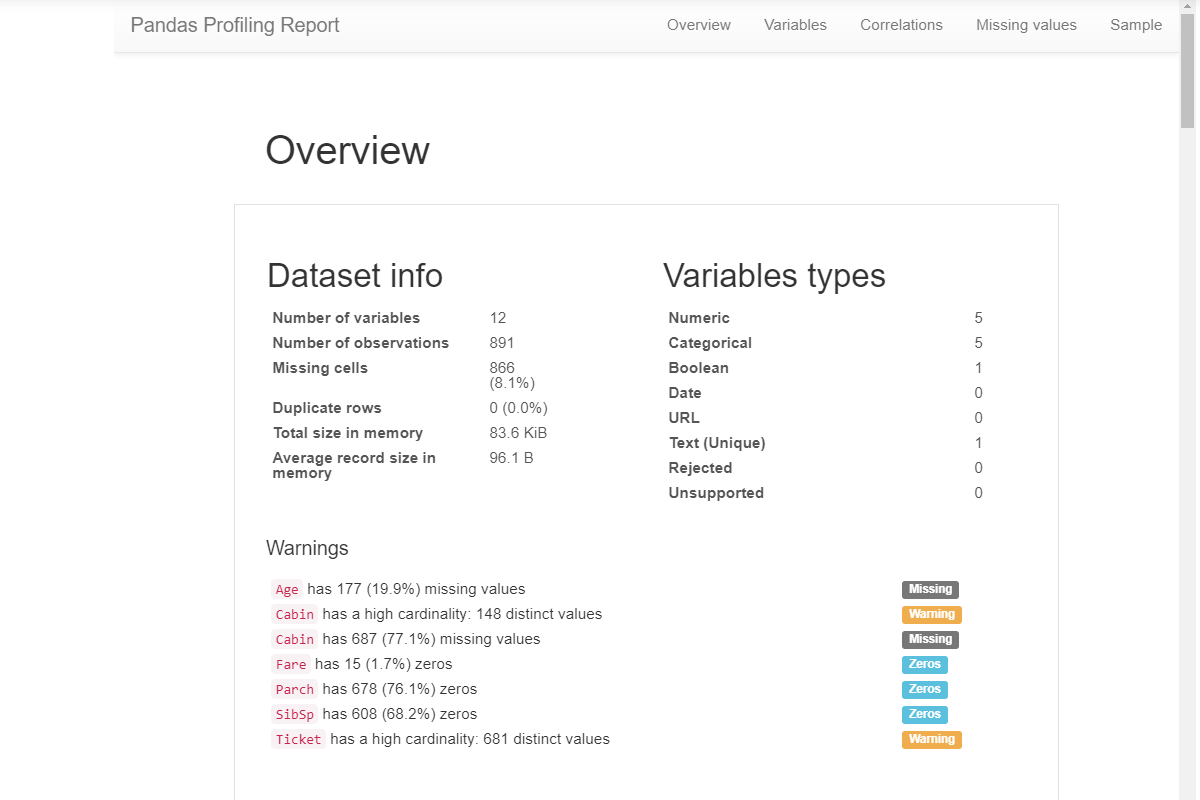The height and width of the screenshot is (800, 1200).
Task: Click the Cabin high cardinality warning variable
Action: click(x=294, y=614)
